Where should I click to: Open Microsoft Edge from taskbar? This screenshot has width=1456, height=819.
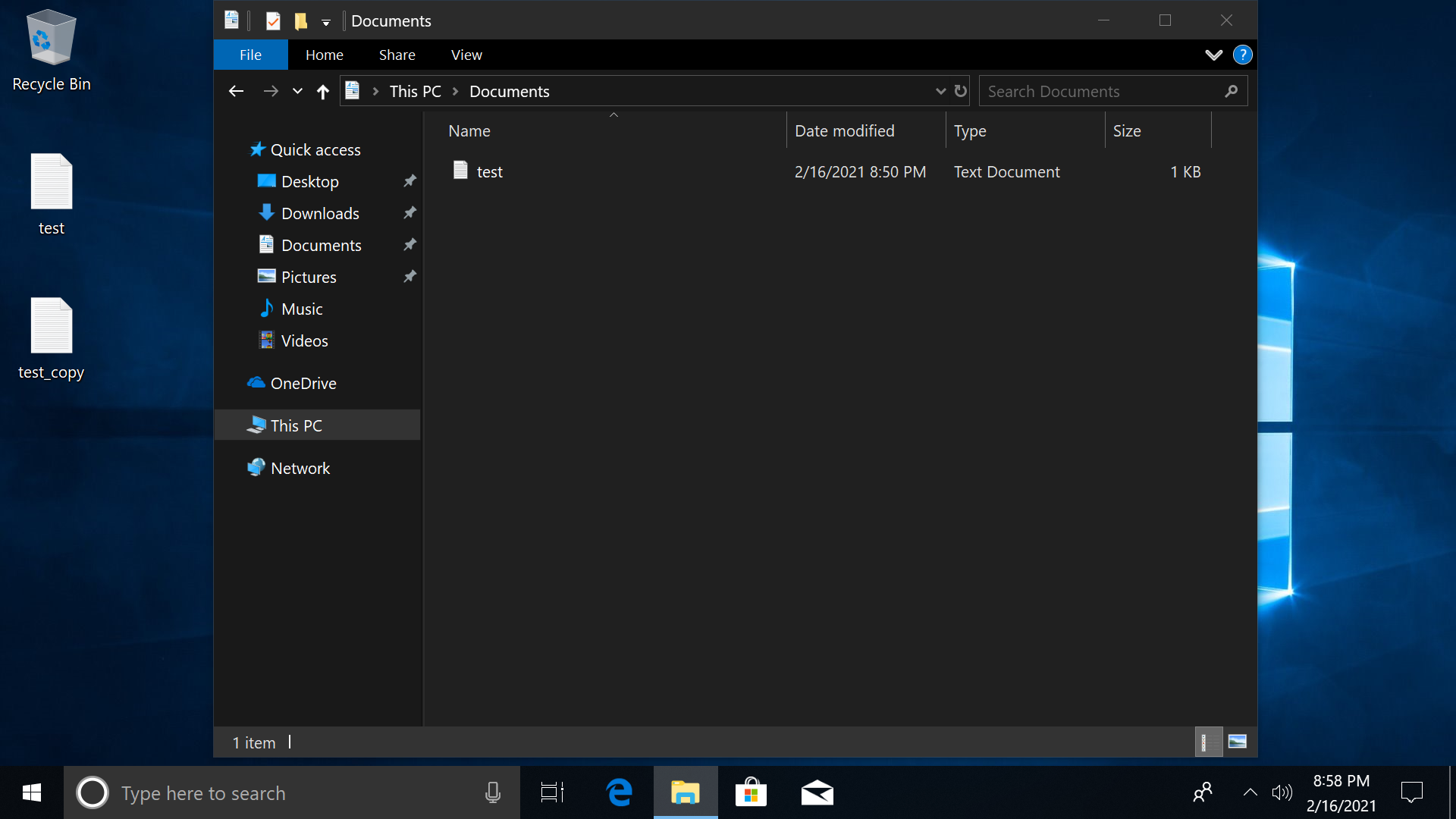[x=619, y=792]
